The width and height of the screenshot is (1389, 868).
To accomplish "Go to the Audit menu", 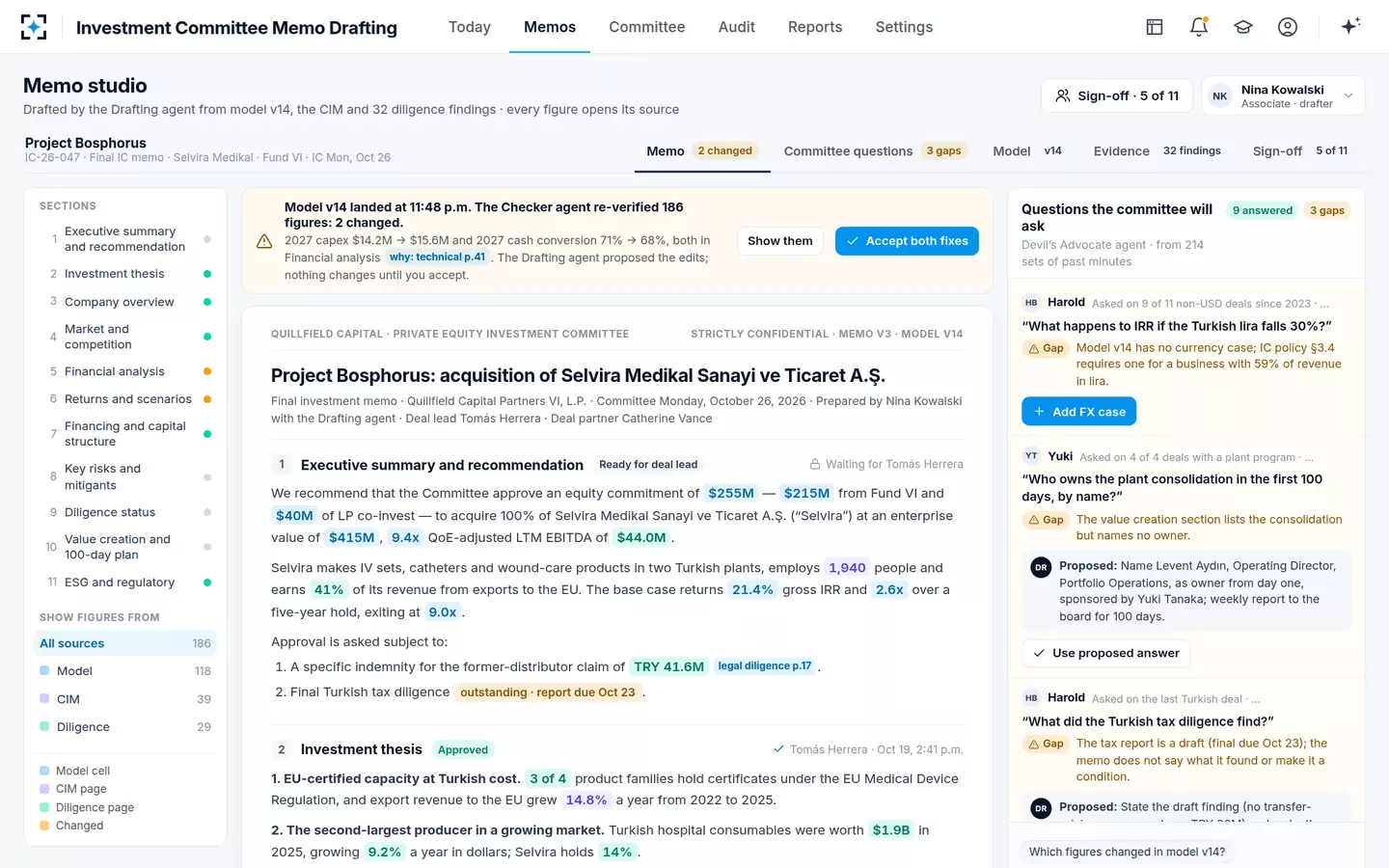I will [736, 27].
